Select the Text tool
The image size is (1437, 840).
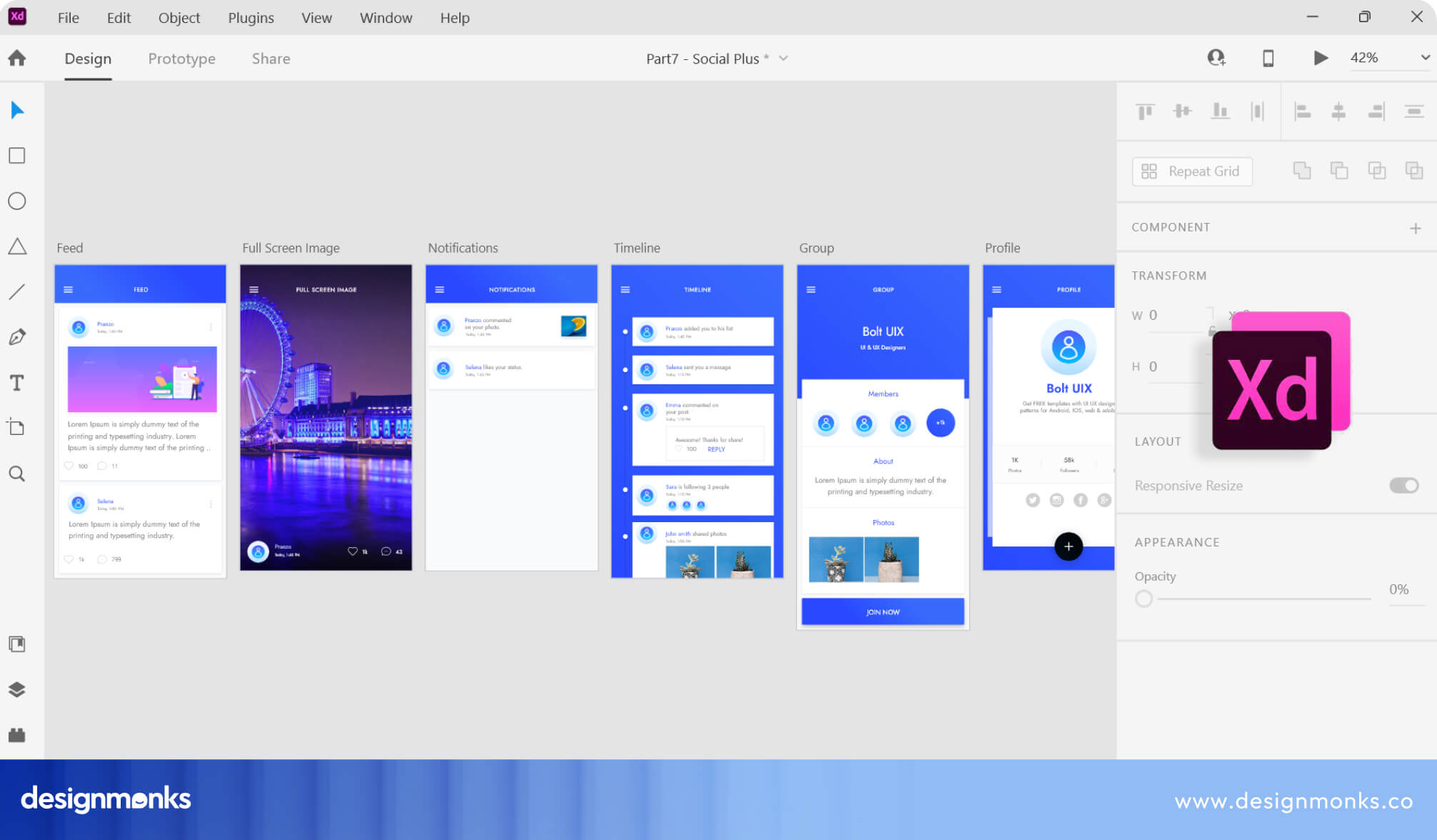click(16, 382)
